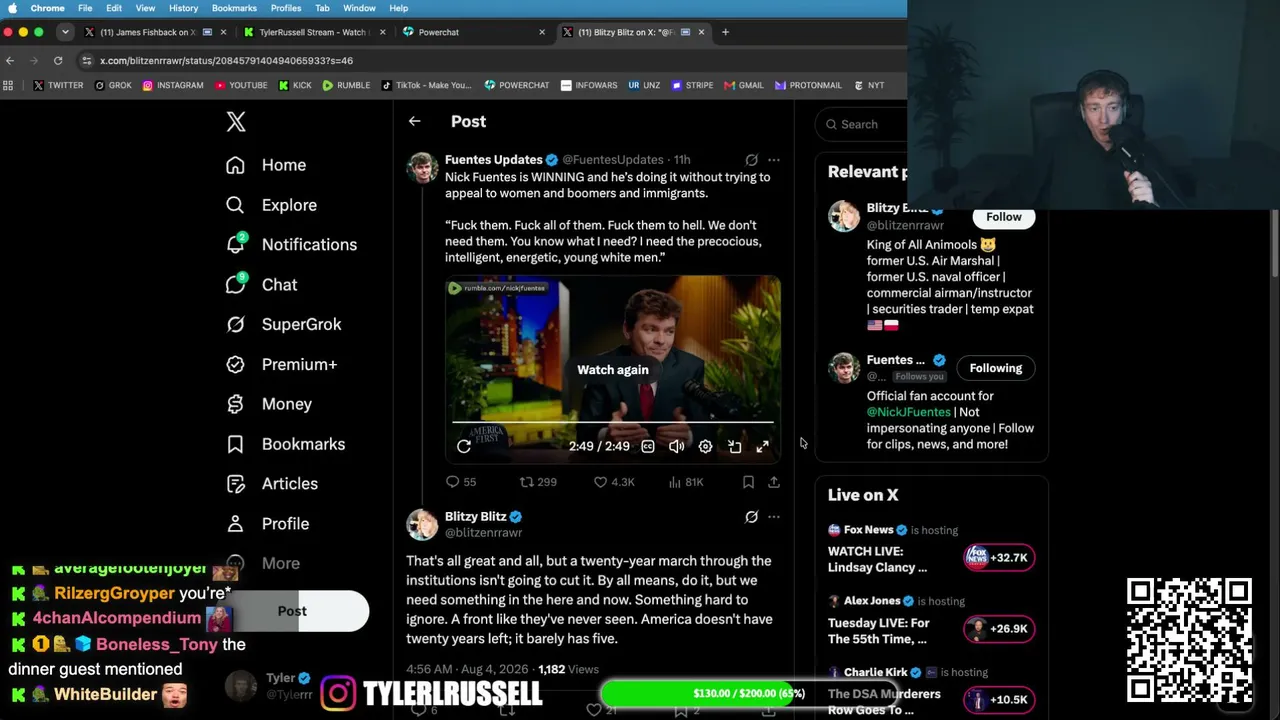Click the page vertical scrollbar
This screenshot has height=720, width=1280.
(1275, 245)
